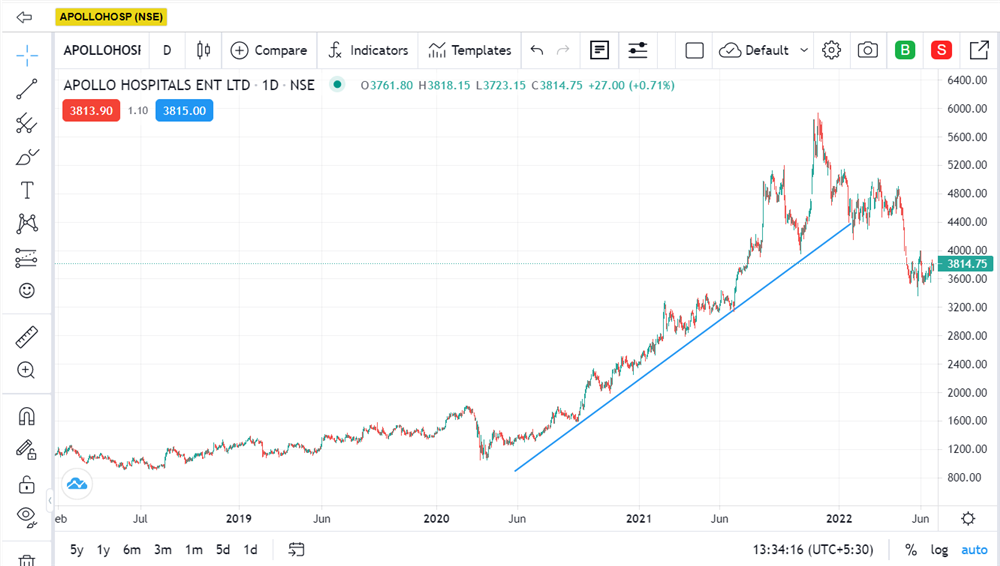Click the trash remove drawings icon
The image size is (1000, 566).
click(x=27, y=561)
